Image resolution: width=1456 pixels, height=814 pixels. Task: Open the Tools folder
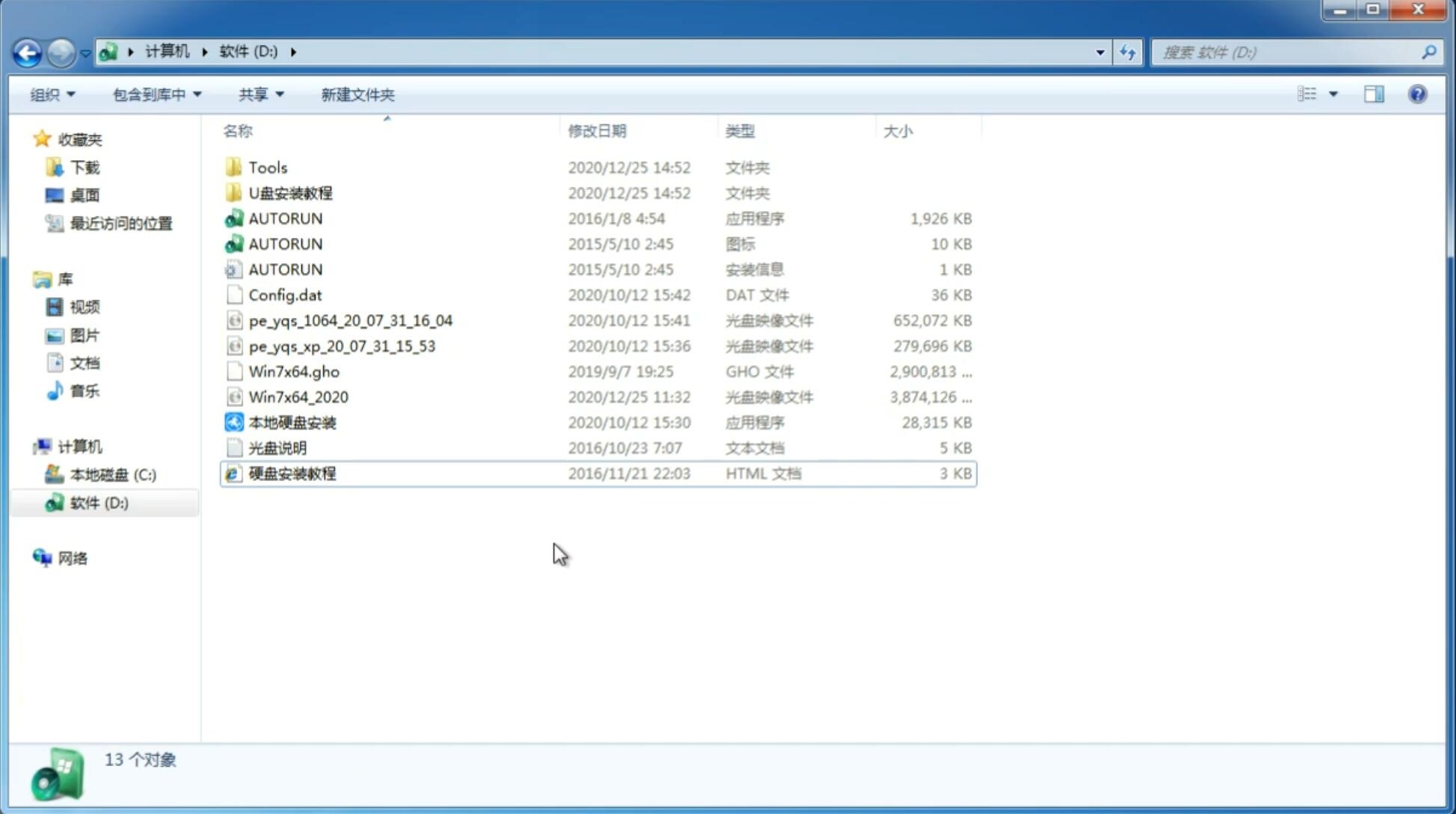pos(267,167)
